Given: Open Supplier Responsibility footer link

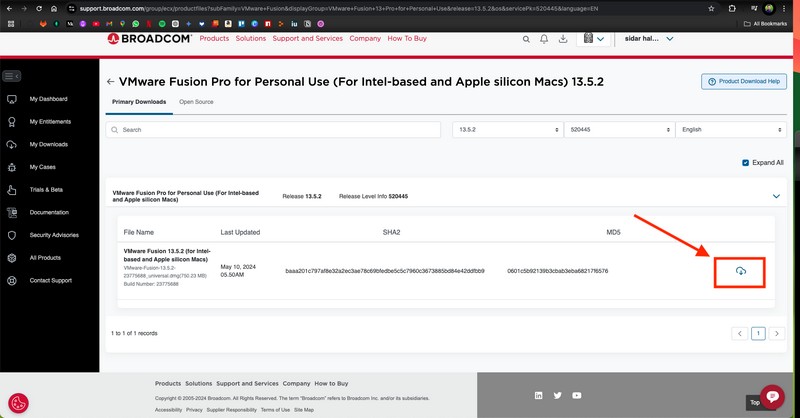Looking at the screenshot, I should (232, 410).
